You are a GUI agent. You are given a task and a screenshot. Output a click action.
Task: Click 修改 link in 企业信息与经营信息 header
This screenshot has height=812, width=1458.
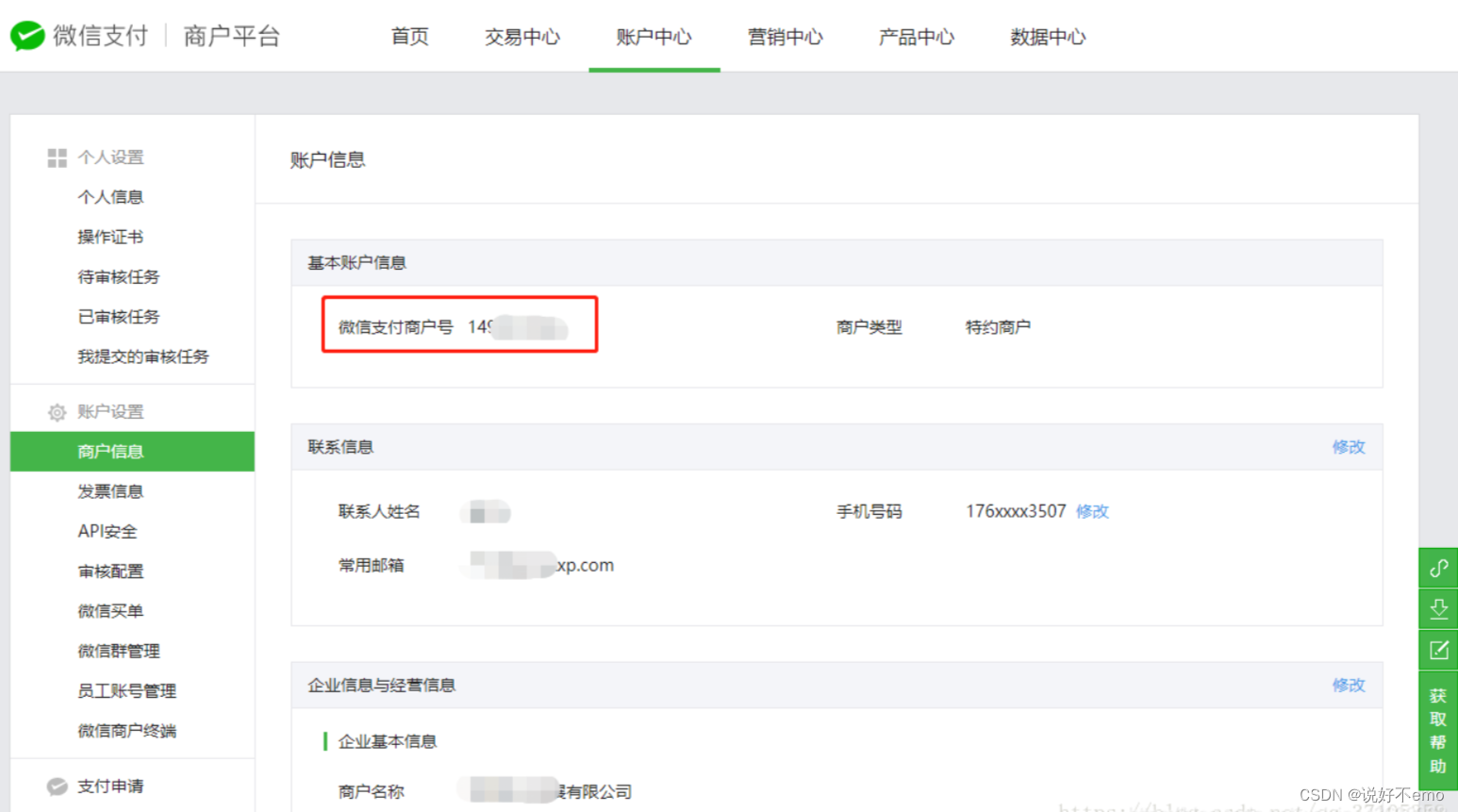(x=1349, y=686)
